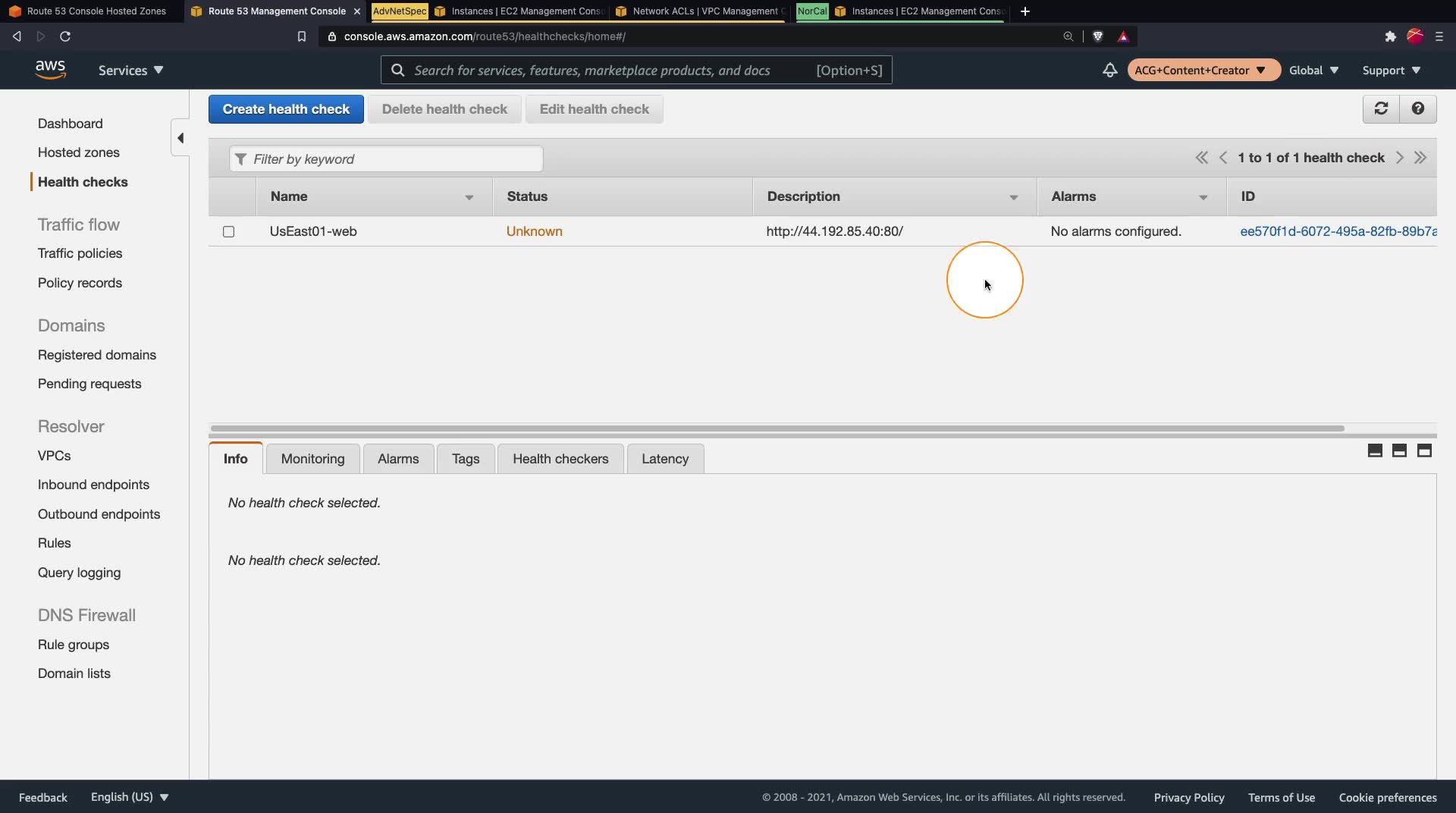1456x813 pixels.
Task: Click the http://44.192.85.40:80/ description cell
Action: (834, 231)
